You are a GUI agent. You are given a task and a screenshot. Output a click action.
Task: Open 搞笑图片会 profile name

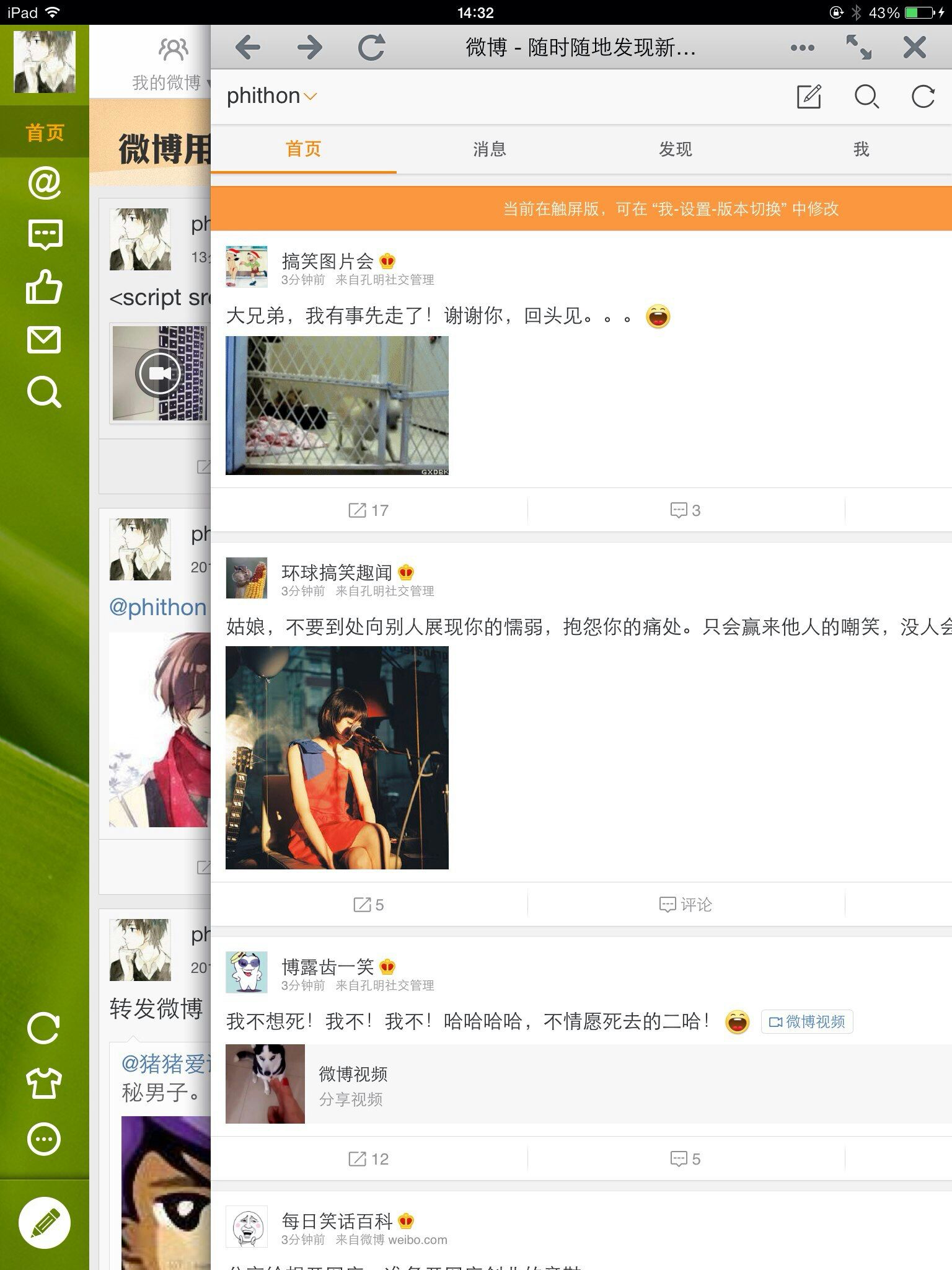tap(327, 260)
